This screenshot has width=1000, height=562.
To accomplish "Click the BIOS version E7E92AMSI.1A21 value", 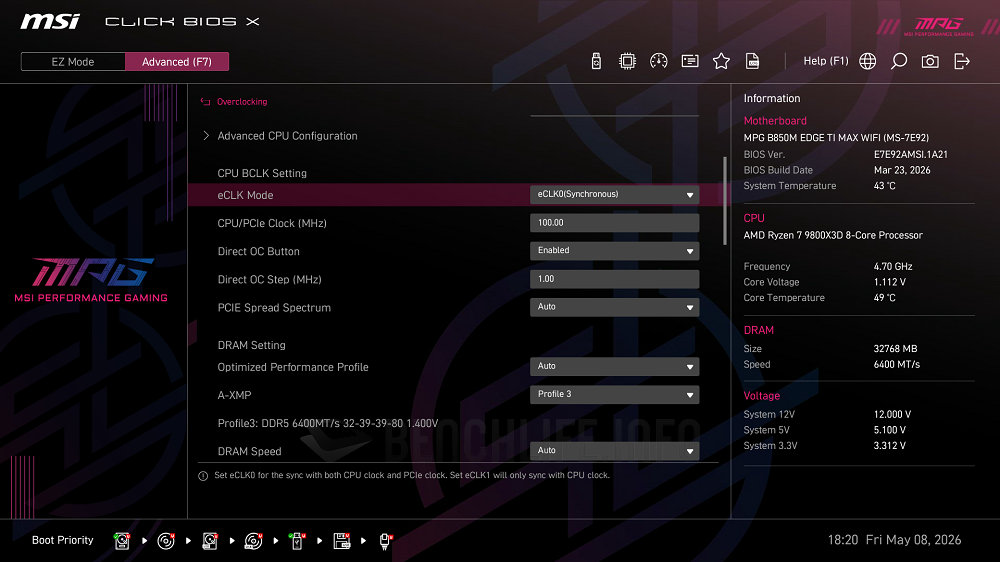I will (910, 154).
